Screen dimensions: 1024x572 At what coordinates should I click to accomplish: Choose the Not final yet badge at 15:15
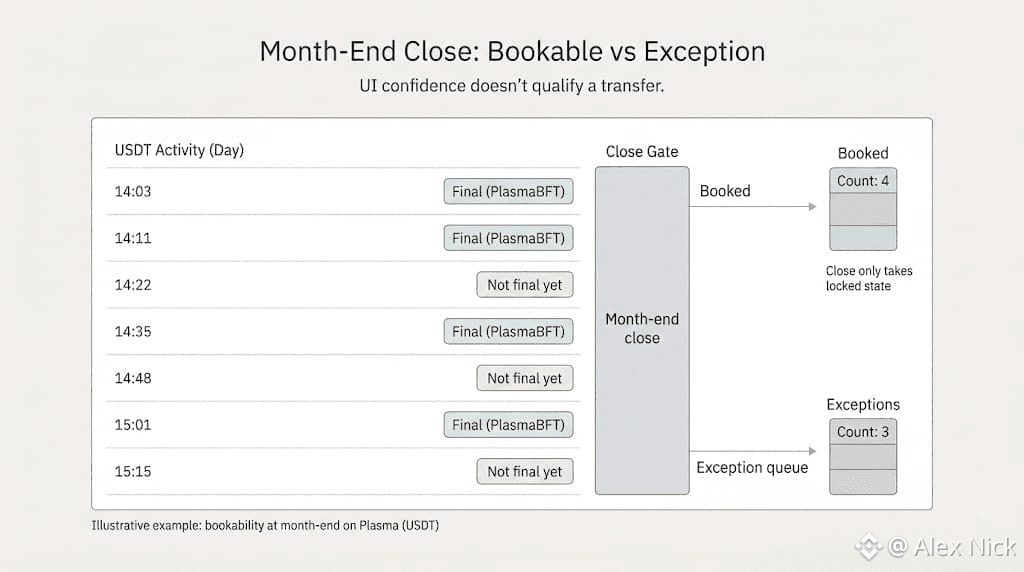click(525, 472)
